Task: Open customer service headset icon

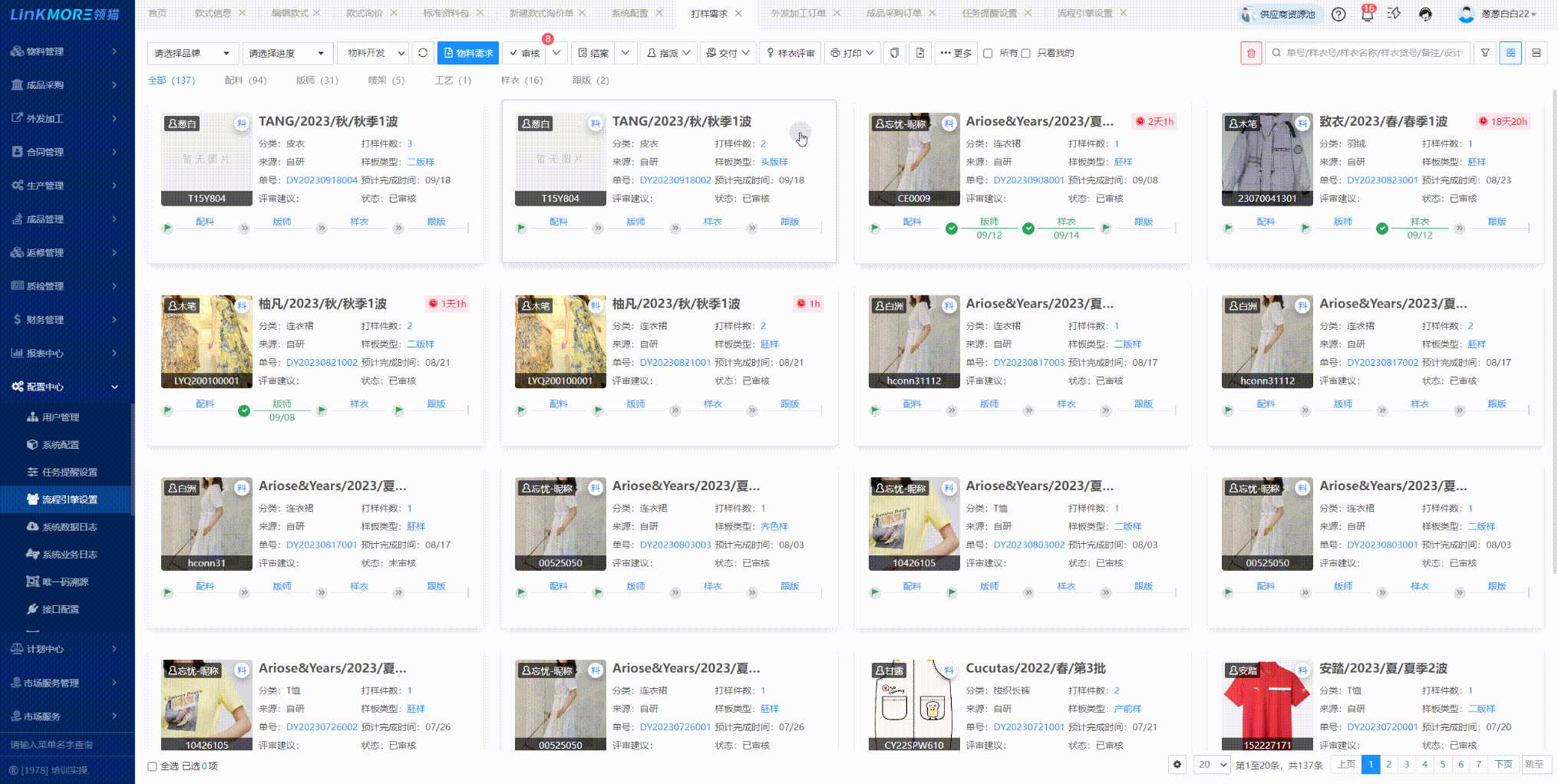Action: click(1425, 15)
